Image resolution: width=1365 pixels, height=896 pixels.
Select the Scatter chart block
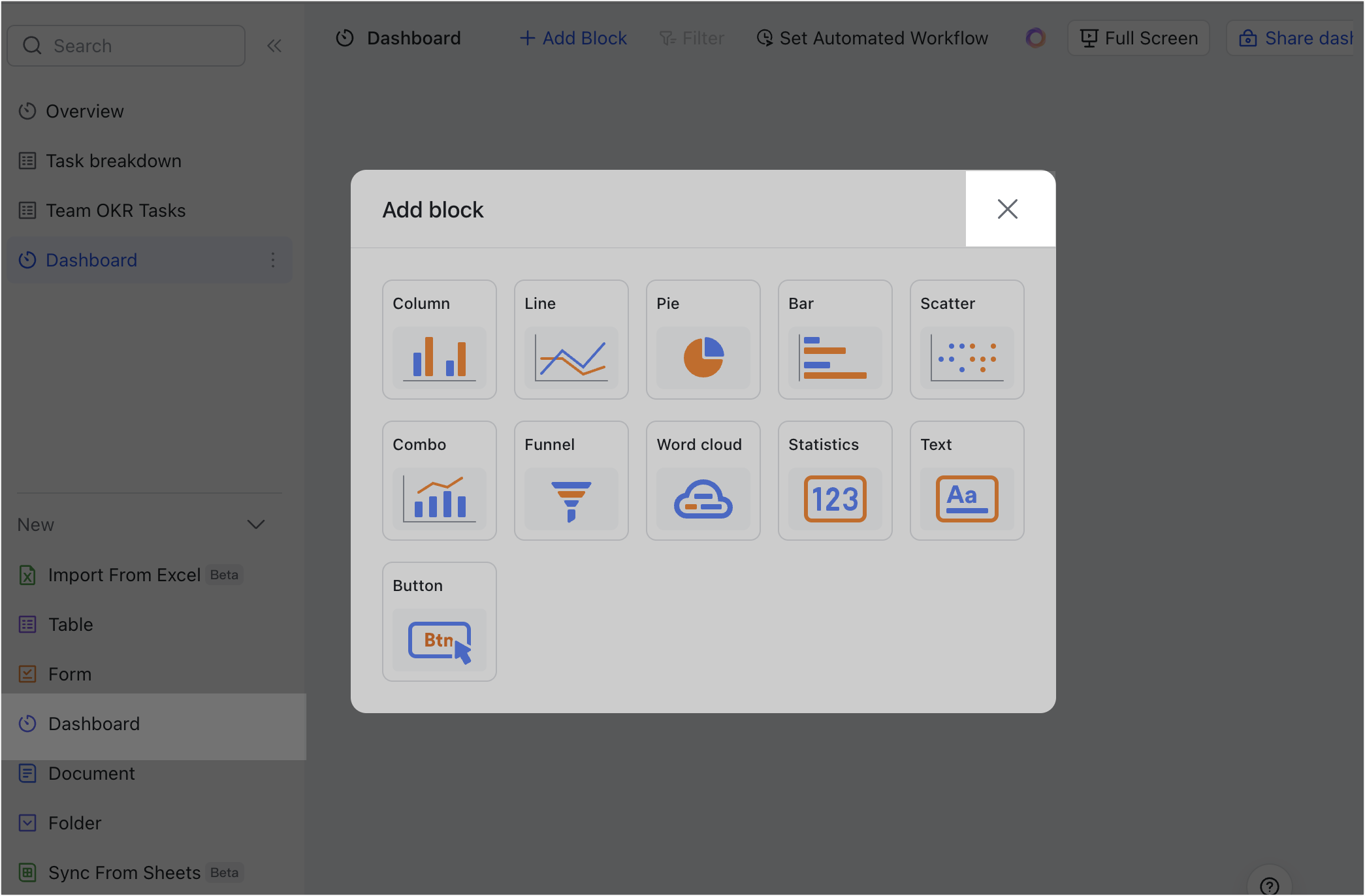pos(967,340)
